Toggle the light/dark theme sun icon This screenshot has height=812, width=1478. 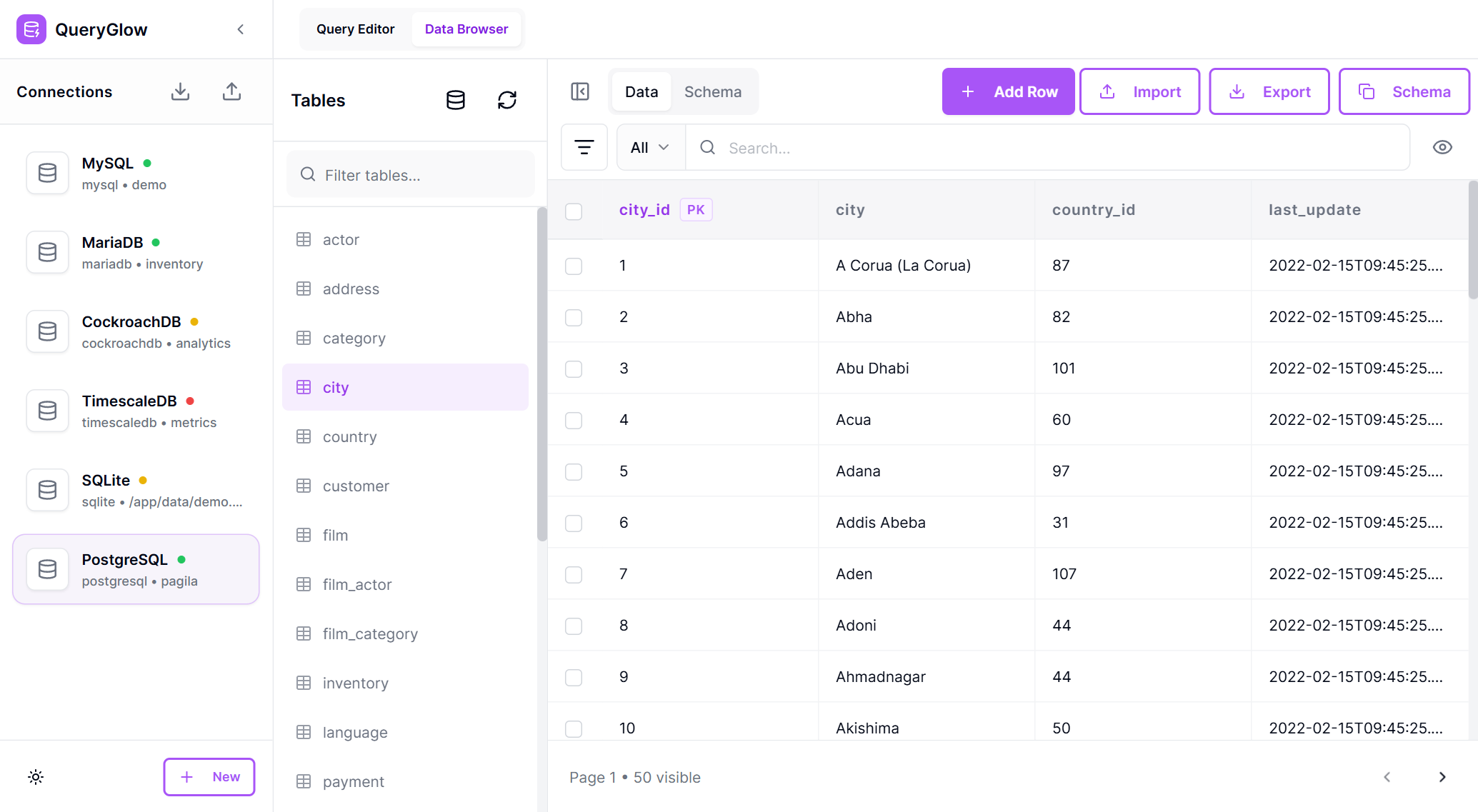(35, 777)
